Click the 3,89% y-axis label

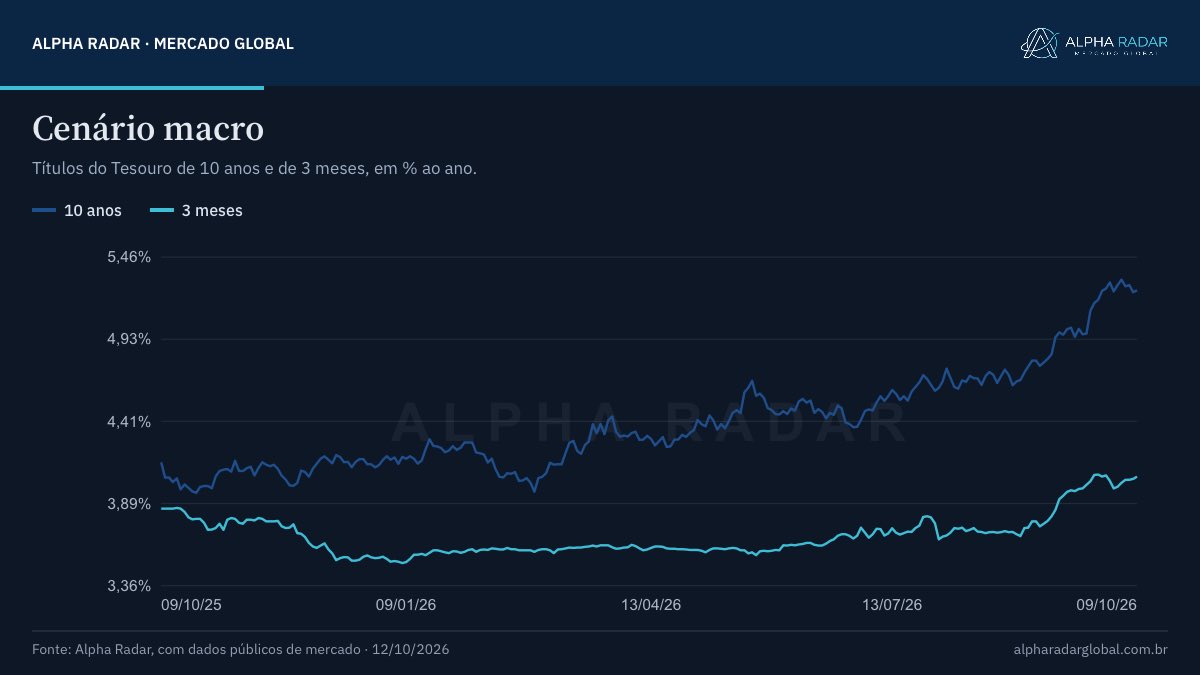coord(127,503)
